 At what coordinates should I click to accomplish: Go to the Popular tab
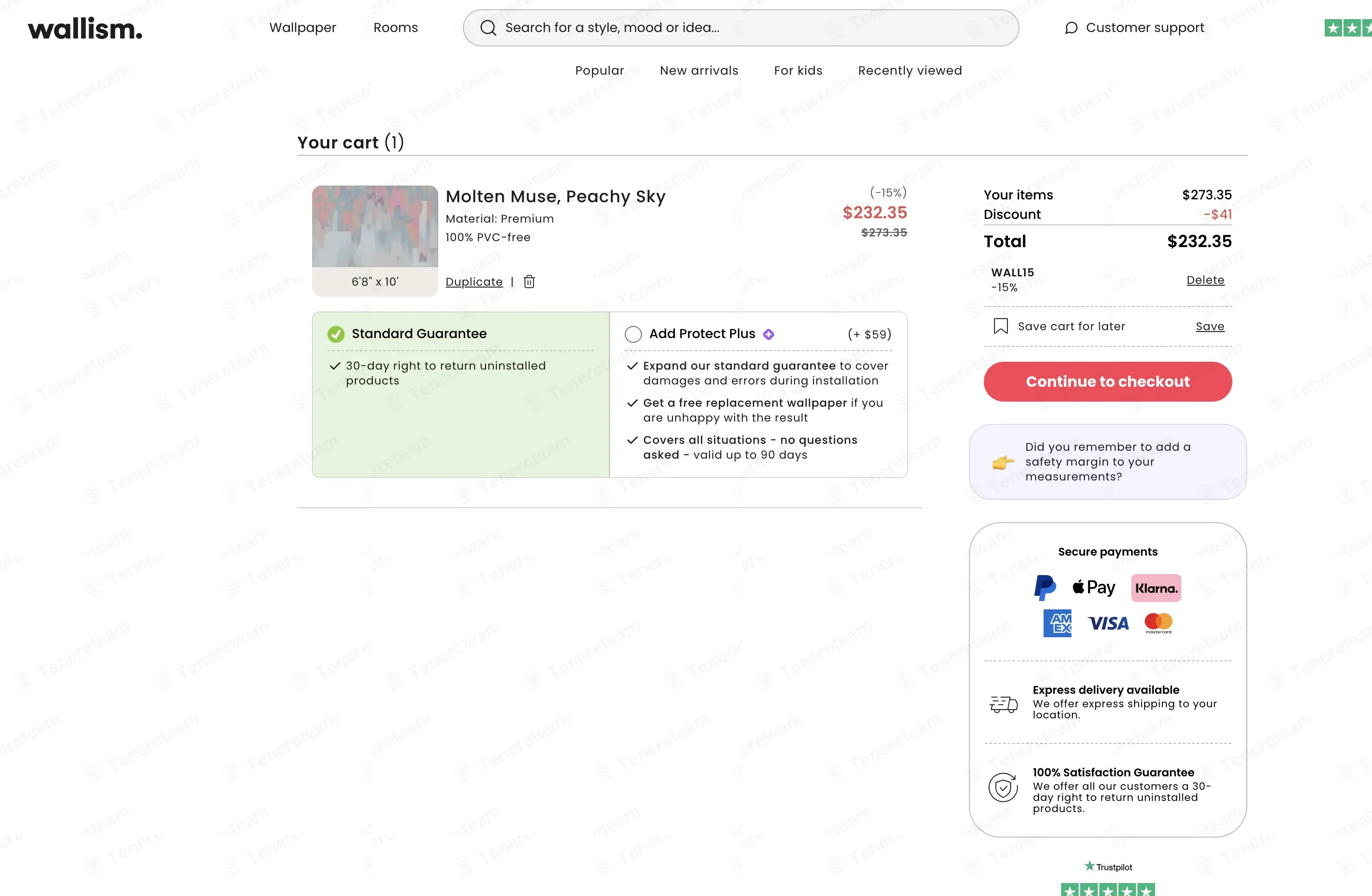(x=600, y=70)
